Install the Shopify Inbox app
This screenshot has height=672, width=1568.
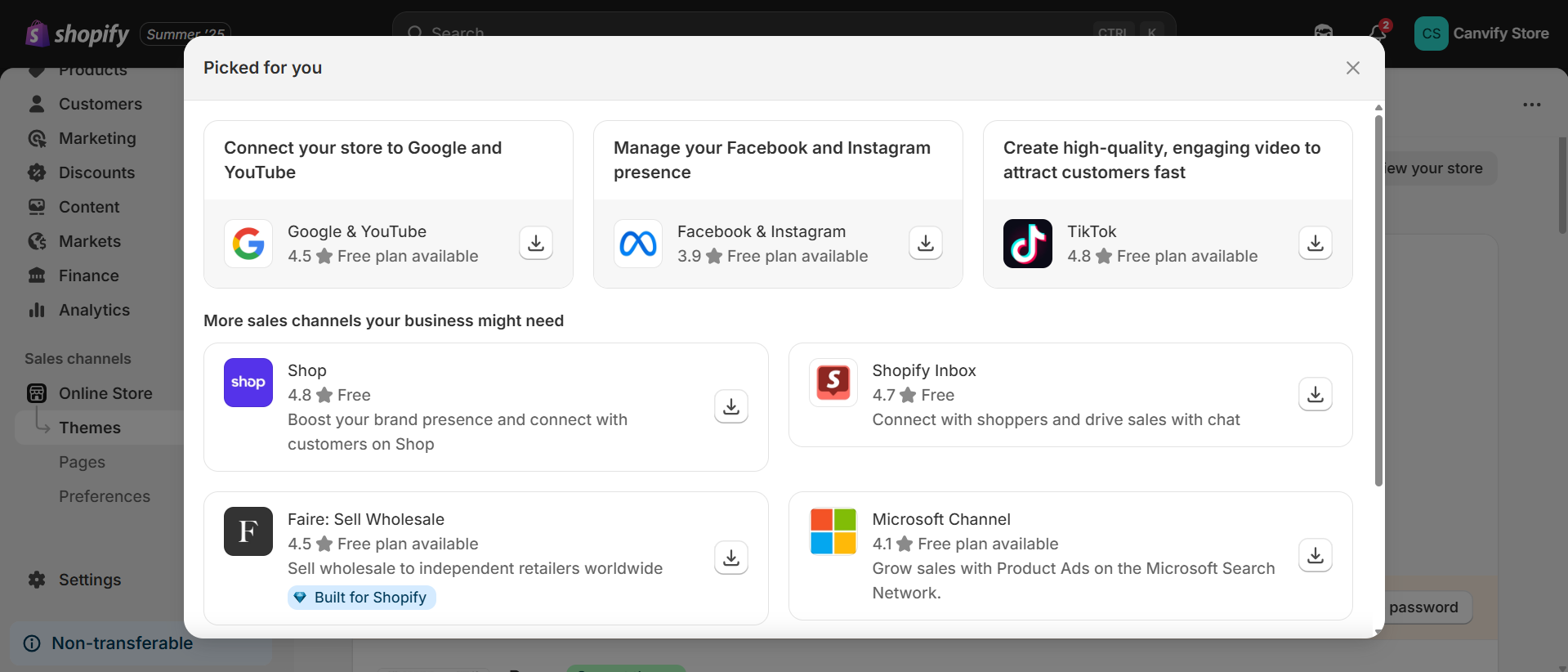1316,394
